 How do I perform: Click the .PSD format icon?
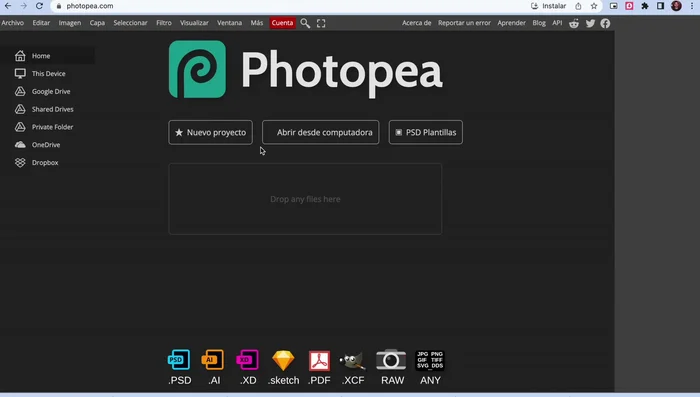(x=179, y=360)
